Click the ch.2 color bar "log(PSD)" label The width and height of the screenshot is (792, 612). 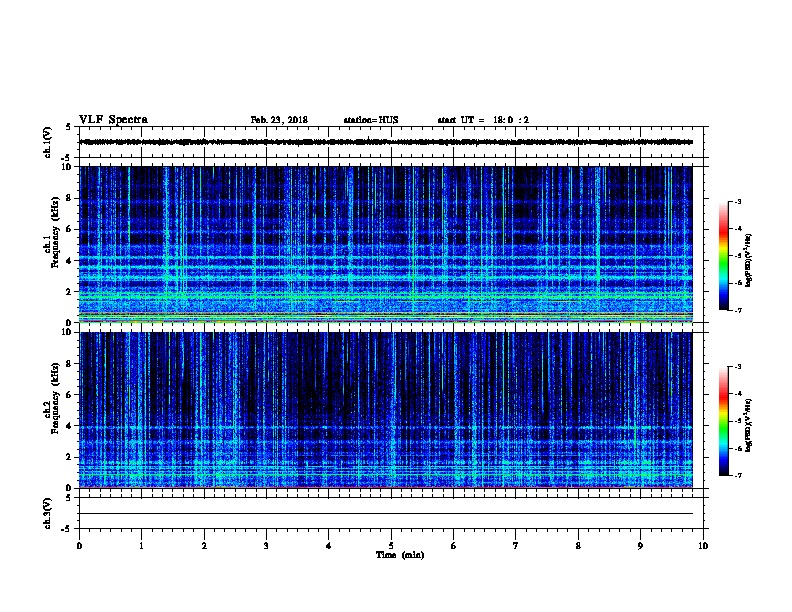click(748, 426)
